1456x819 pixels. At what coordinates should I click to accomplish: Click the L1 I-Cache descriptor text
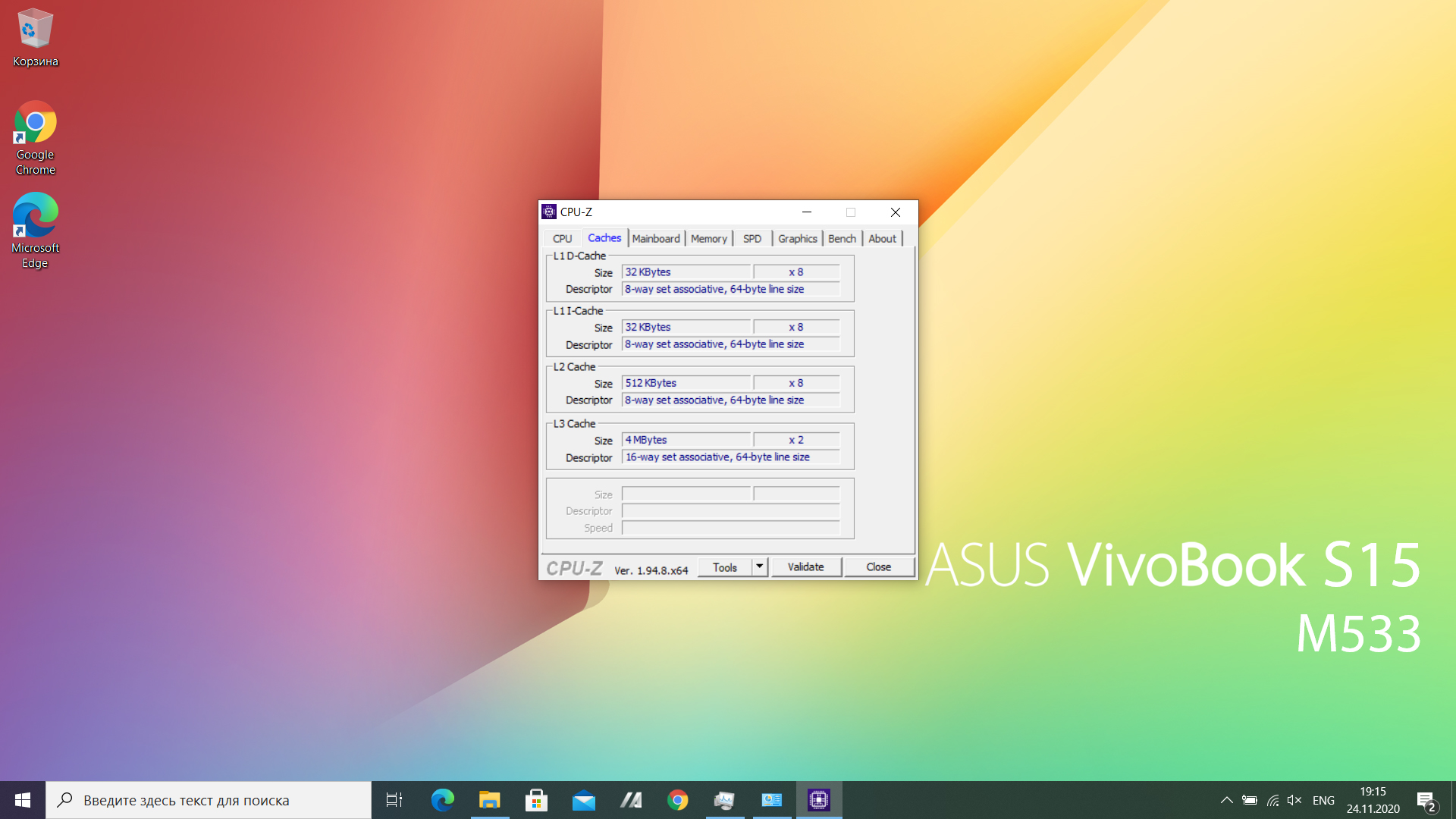coord(731,344)
